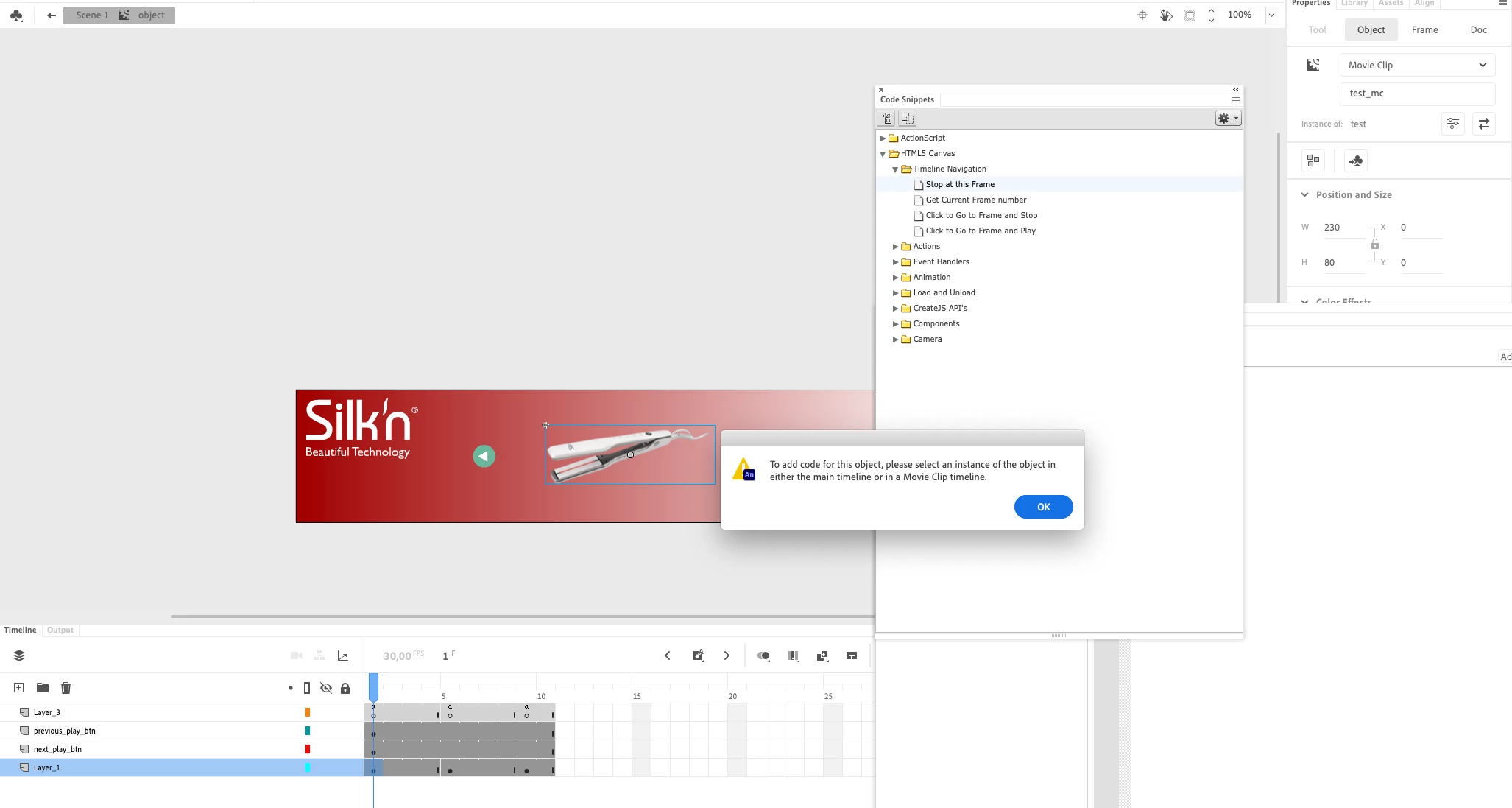This screenshot has width=1512, height=808.
Task: Click OK in the warning dialog
Action: click(x=1043, y=507)
